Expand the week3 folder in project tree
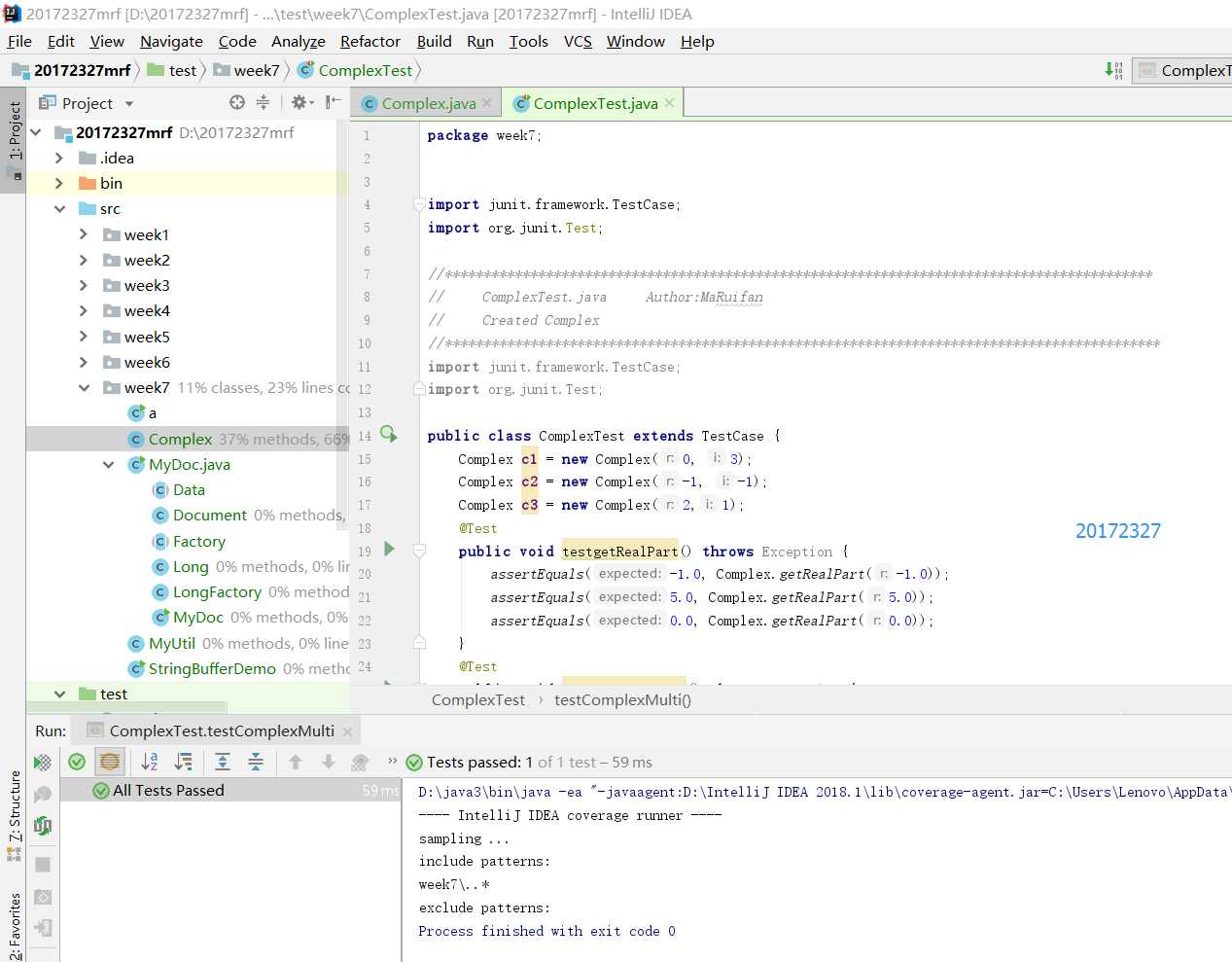The image size is (1232, 962). (84, 286)
